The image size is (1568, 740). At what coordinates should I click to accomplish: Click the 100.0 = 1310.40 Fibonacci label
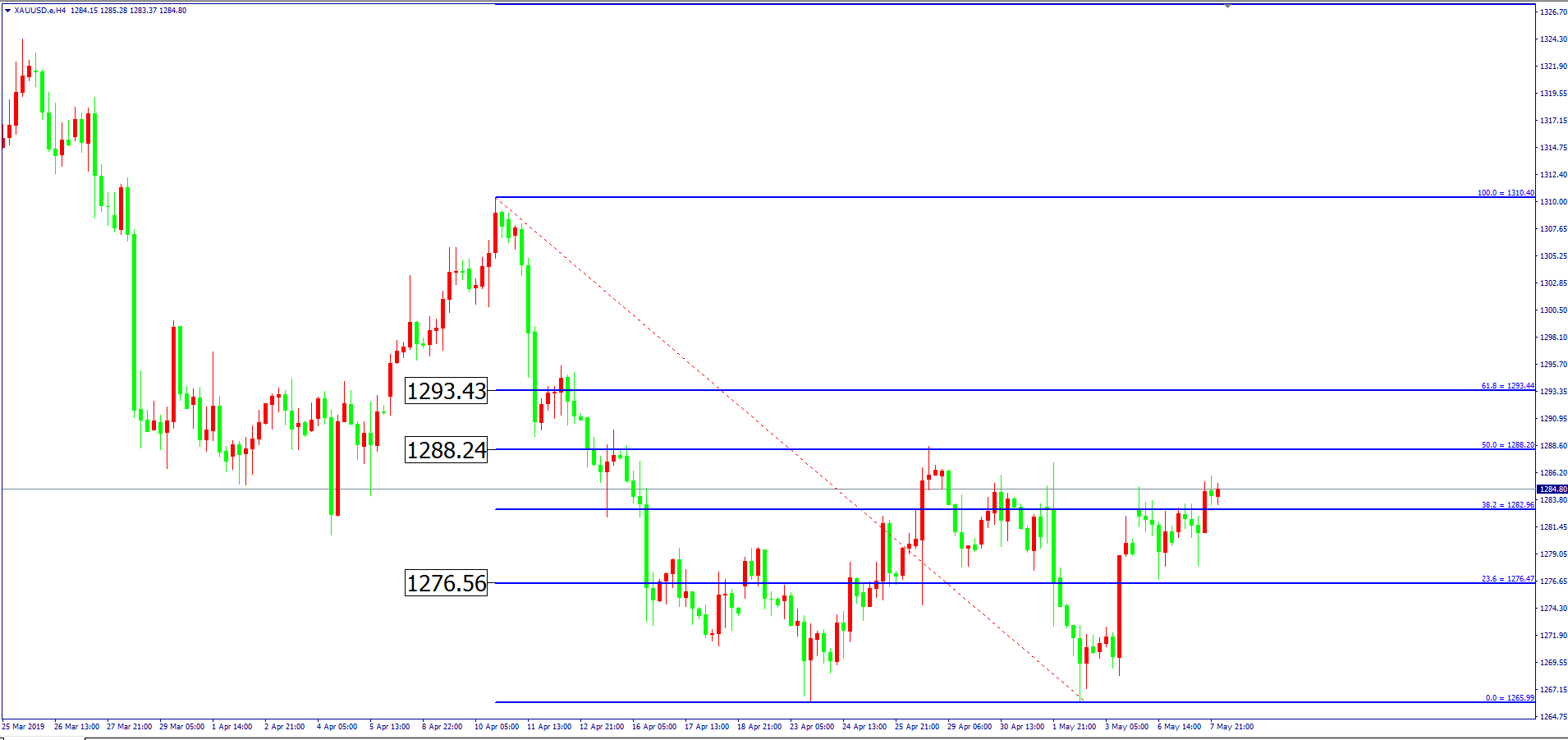pyautogui.click(x=1505, y=193)
